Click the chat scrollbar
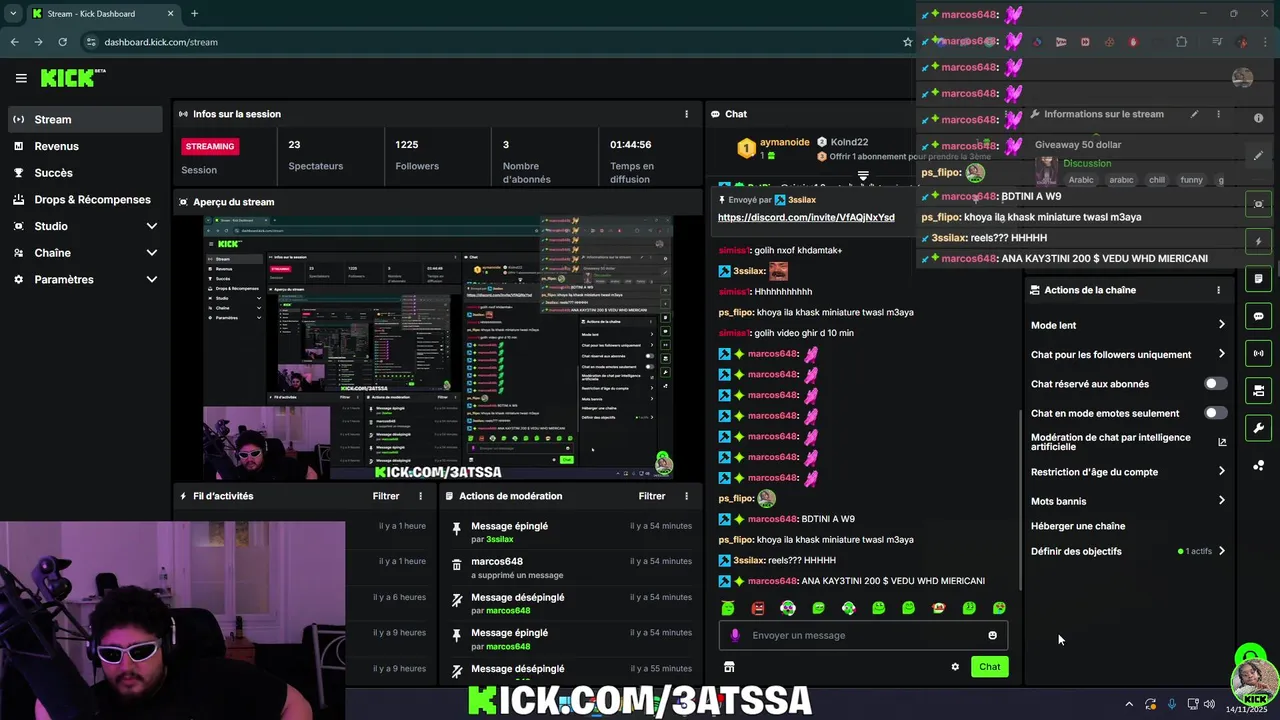This screenshot has width=1280, height=720. tap(1020, 500)
